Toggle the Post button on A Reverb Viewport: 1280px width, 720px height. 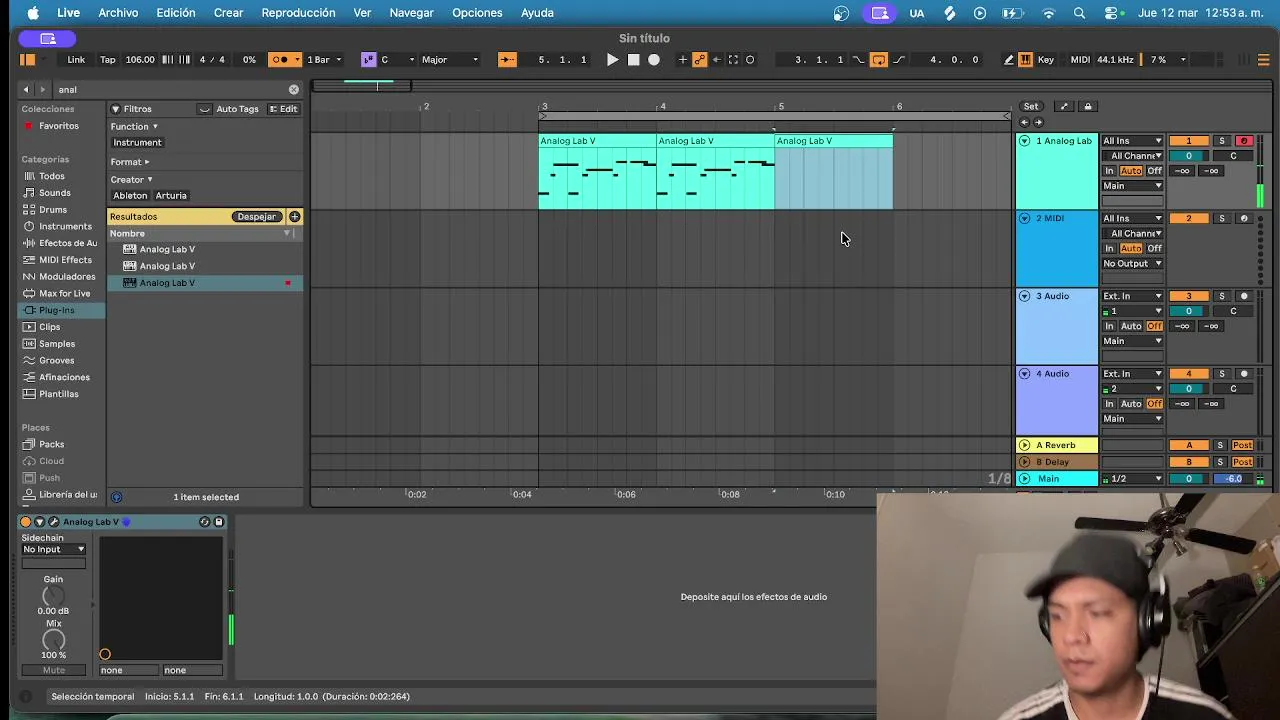coord(1243,446)
